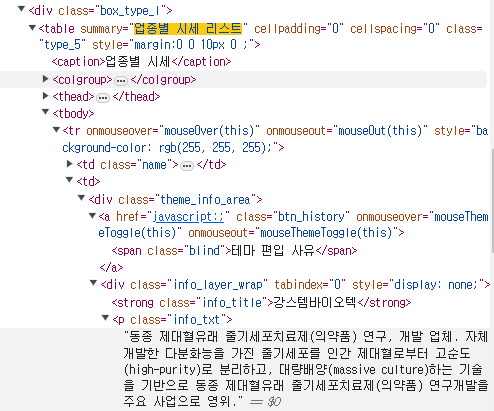Collapse the tr onmouseover node arrow
The width and height of the screenshot is (494, 411).
[x=56, y=130]
